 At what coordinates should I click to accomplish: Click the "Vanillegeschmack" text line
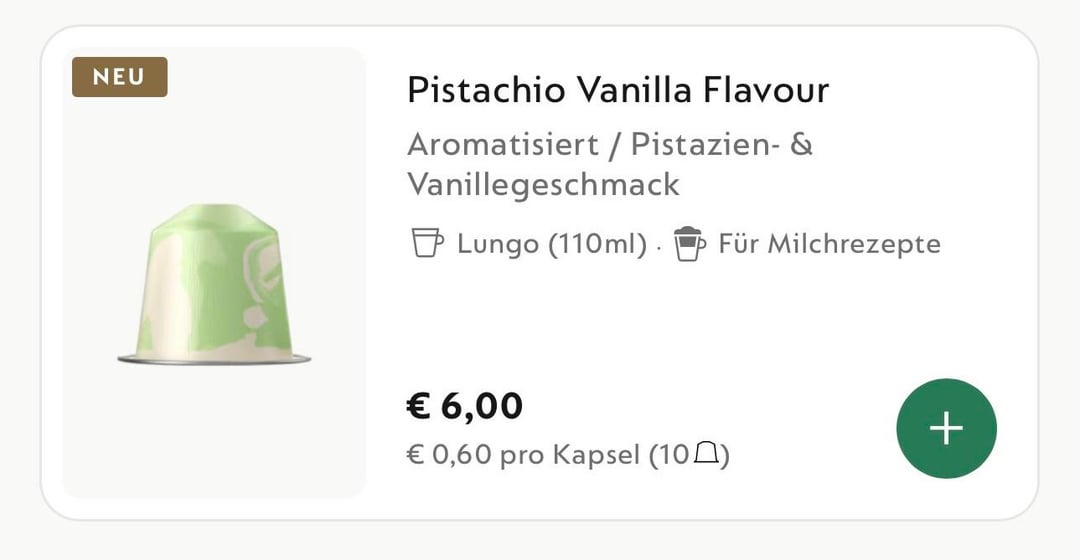click(x=543, y=184)
